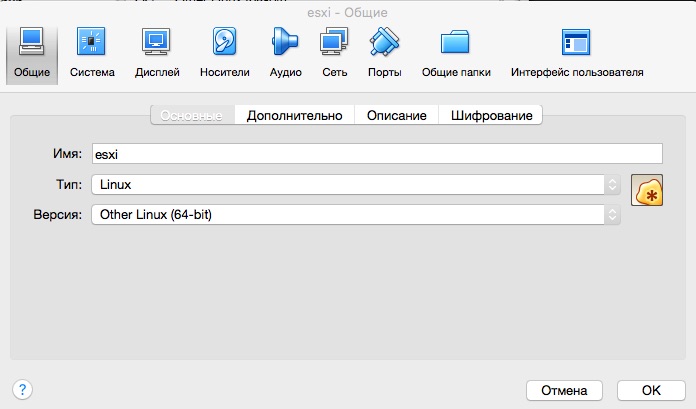Switch to the Описание tab
This screenshot has height=409, width=696.
[x=396, y=115]
